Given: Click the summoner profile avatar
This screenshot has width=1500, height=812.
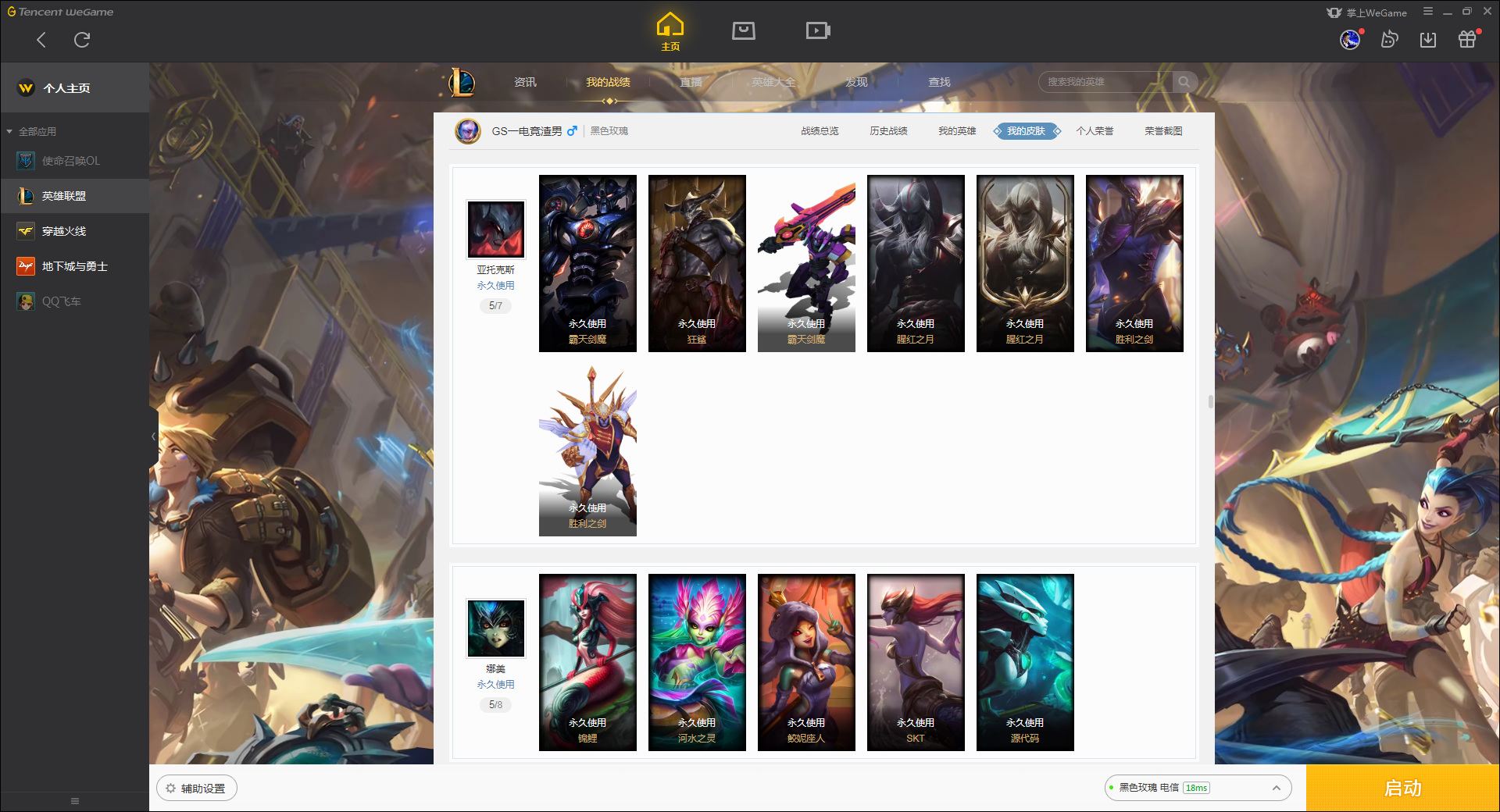Looking at the screenshot, I should click(468, 131).
